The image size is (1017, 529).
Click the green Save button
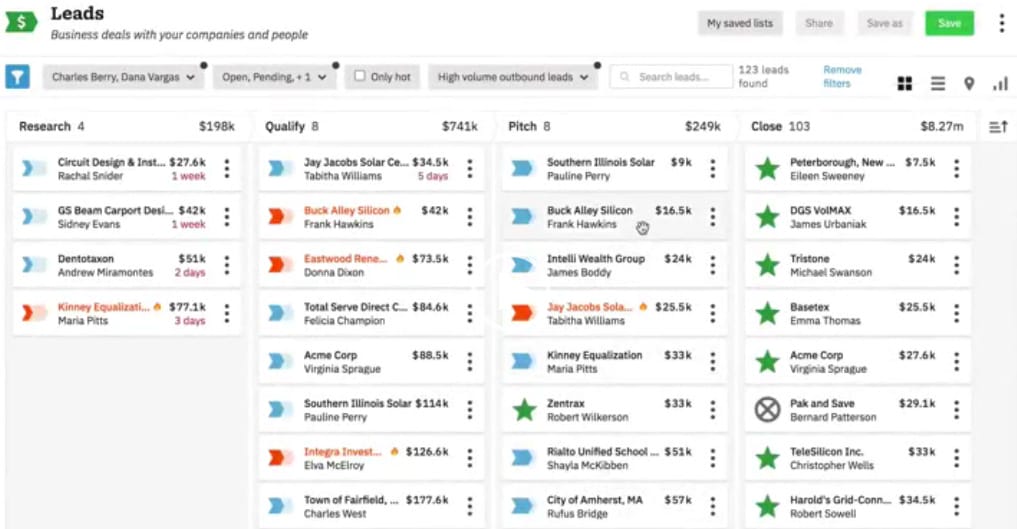949,24
